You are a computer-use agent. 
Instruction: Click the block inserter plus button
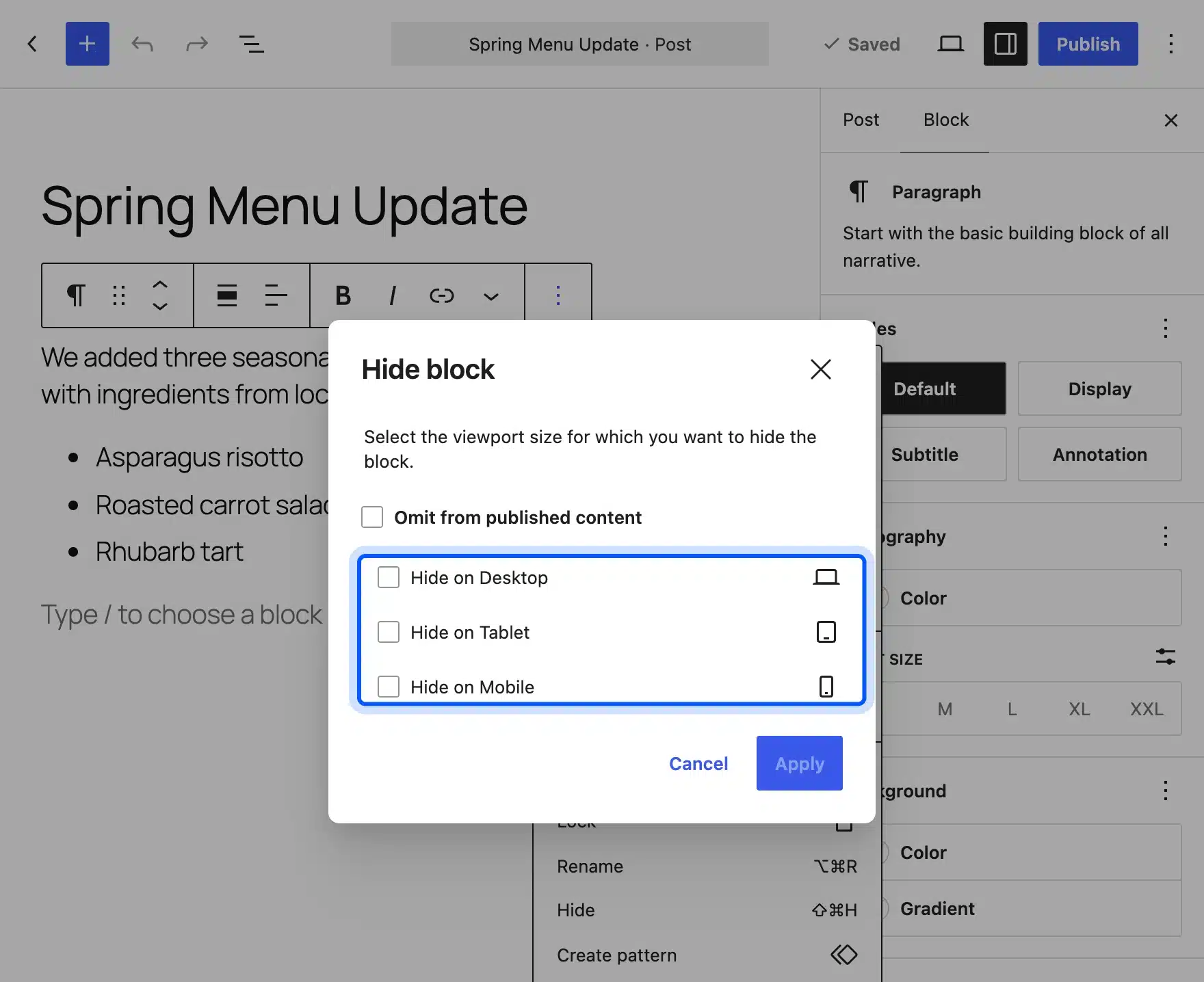[x=87, y=44]
